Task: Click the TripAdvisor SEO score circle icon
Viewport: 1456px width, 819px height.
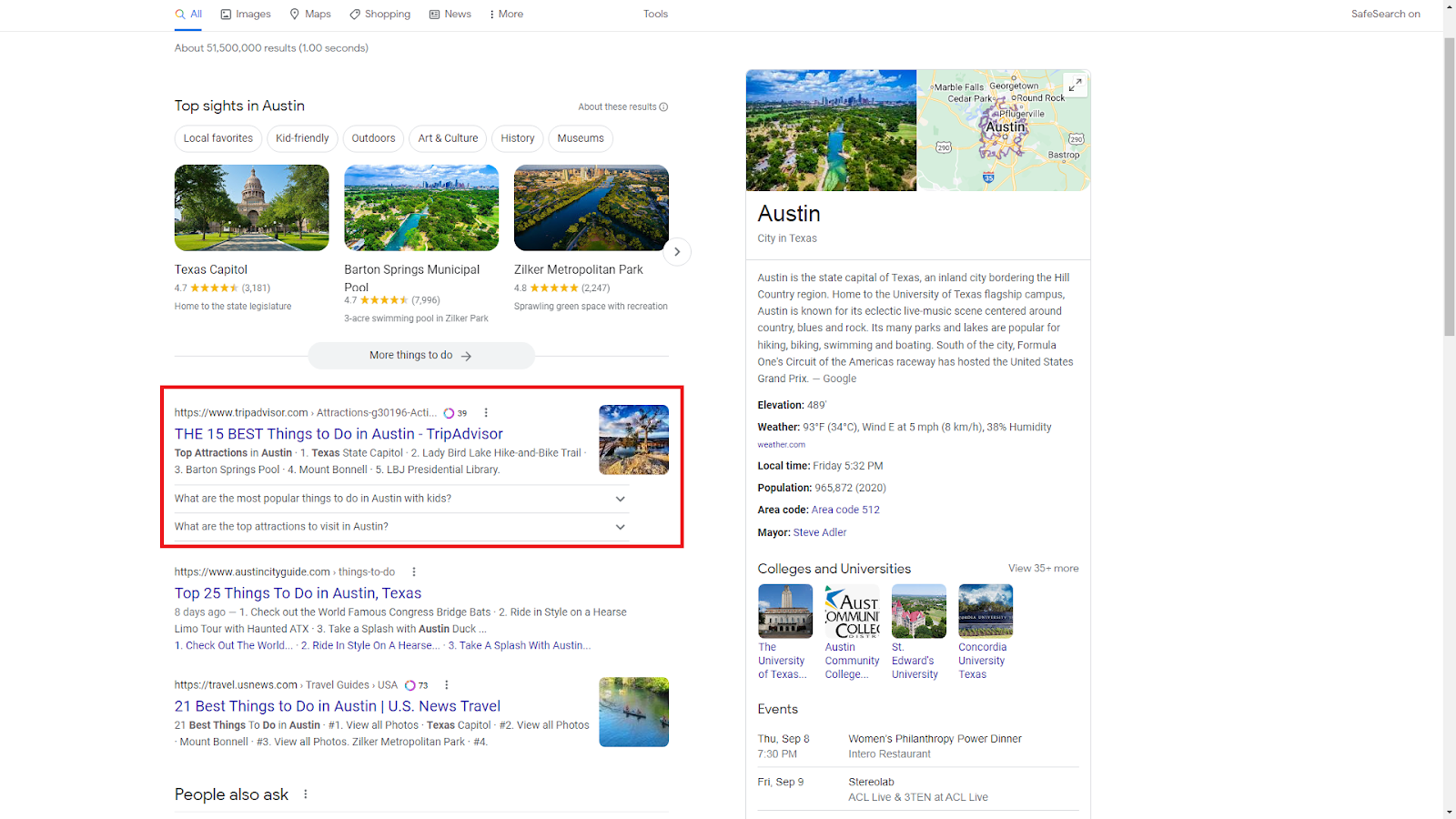Action: click(x=449, y=413)
